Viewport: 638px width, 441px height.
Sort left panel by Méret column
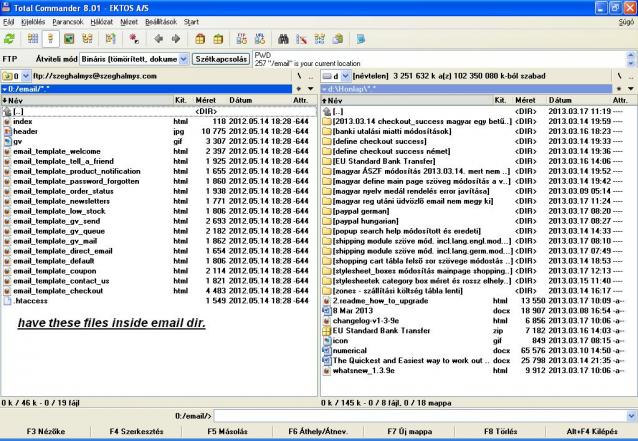(209, 100)
